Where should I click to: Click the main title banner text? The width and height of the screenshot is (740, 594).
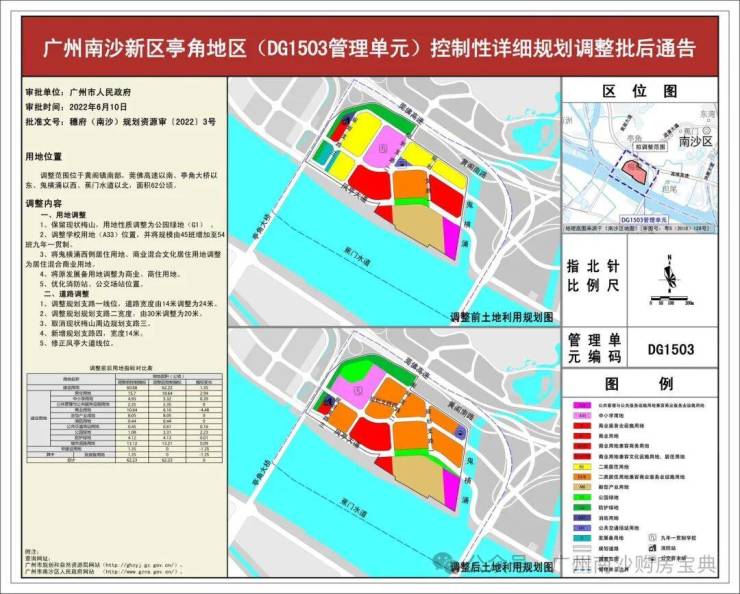(x=370, y=48)
